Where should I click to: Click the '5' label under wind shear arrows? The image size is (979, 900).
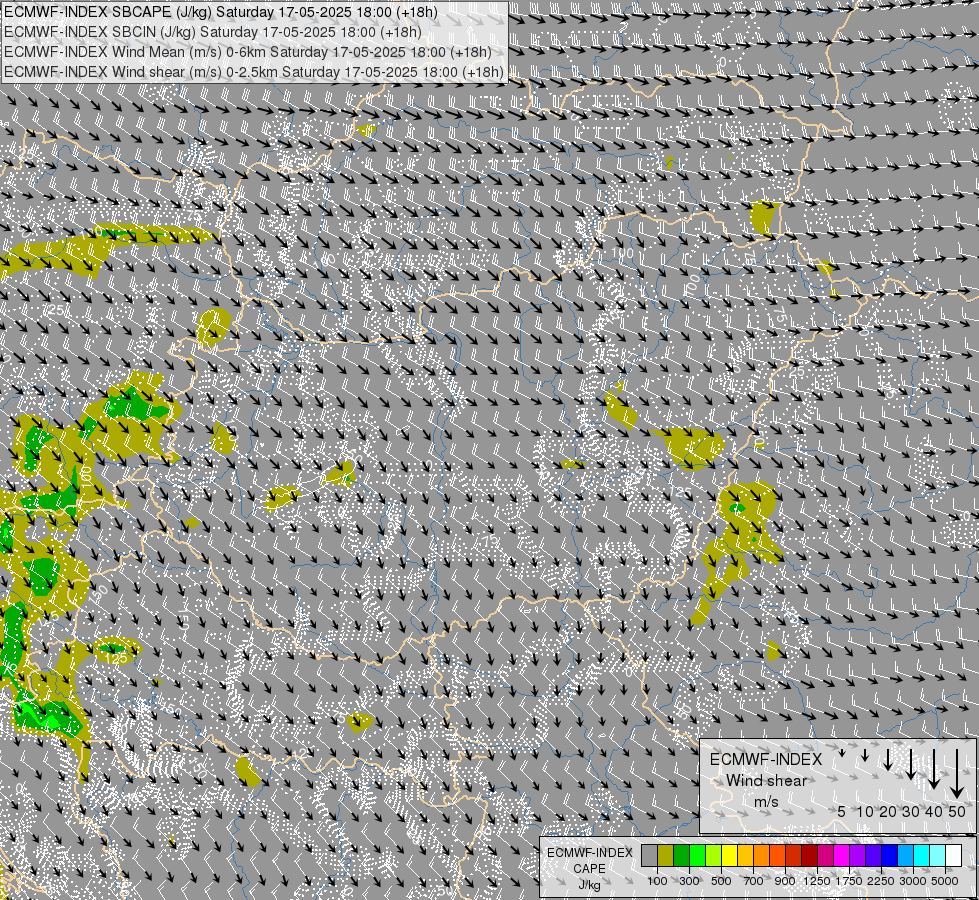(842, 811)
